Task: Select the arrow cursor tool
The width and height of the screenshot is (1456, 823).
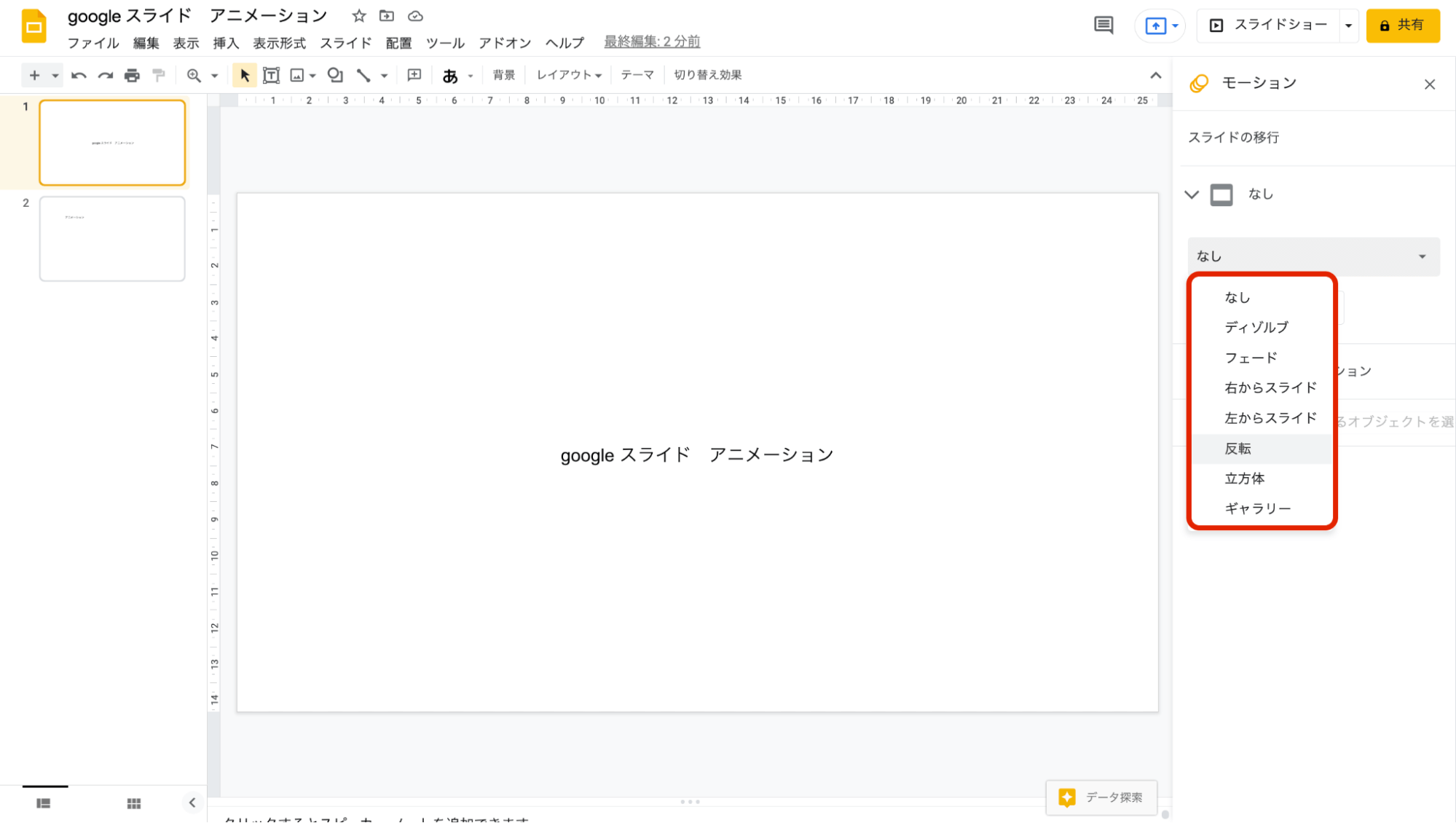Action: click(x=245, y=75)
